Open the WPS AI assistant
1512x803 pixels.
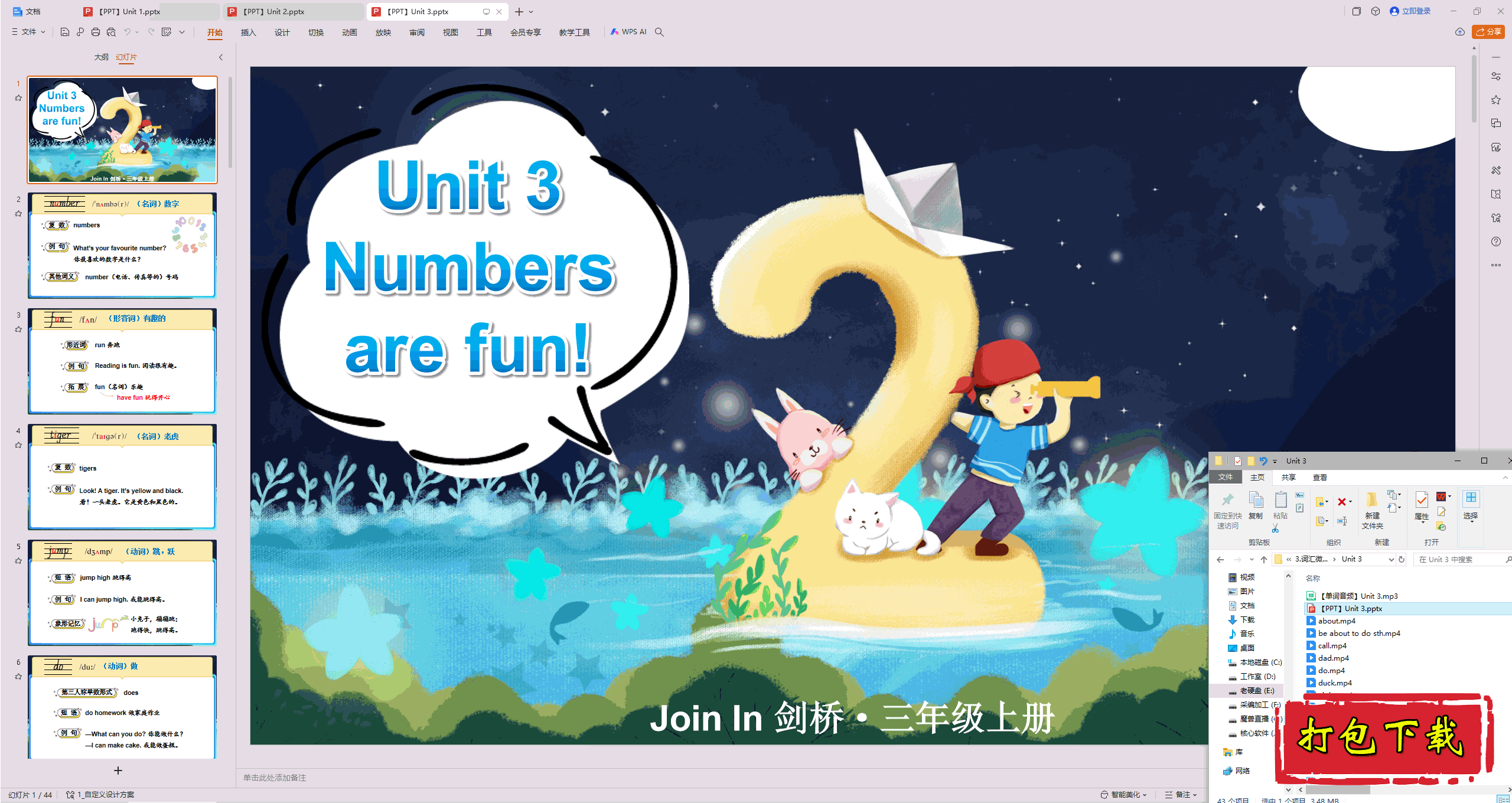coord(628,32)
